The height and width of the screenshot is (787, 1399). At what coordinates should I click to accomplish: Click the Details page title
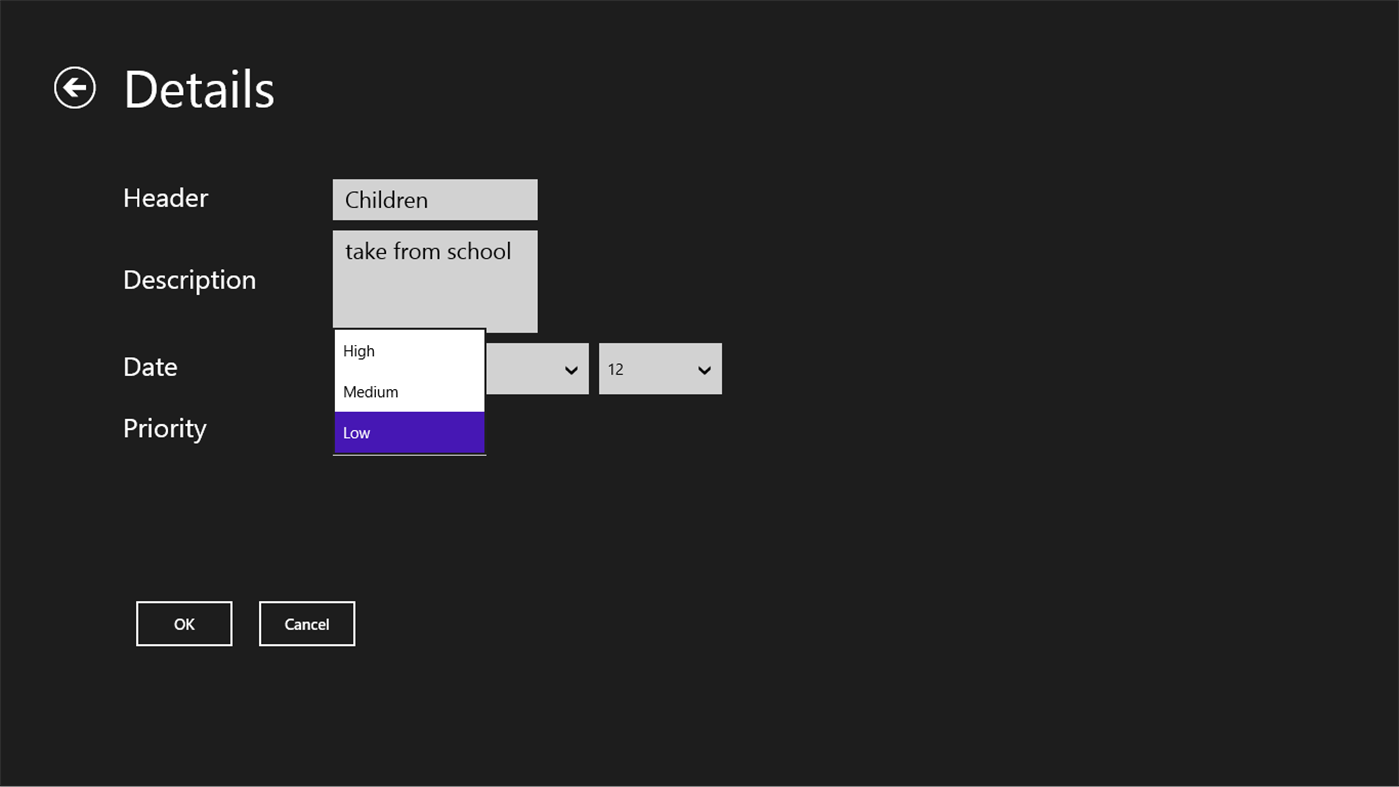[x=198, y=88]
